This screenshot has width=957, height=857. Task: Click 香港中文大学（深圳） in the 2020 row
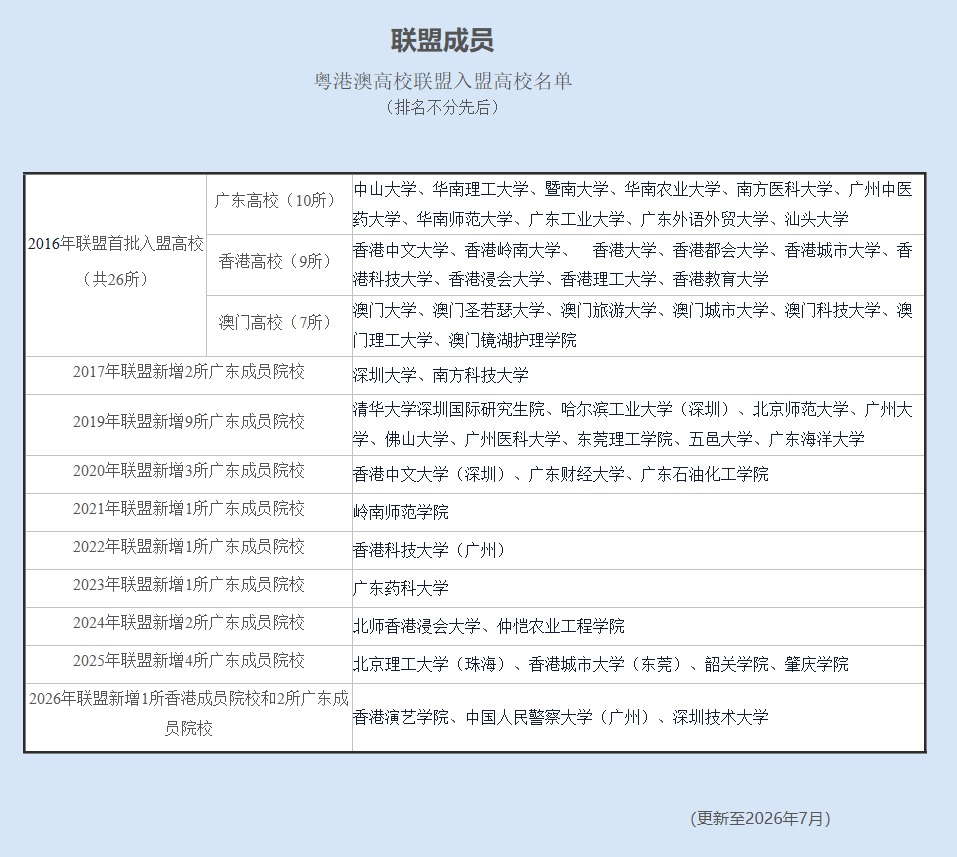tap(432, 474)
